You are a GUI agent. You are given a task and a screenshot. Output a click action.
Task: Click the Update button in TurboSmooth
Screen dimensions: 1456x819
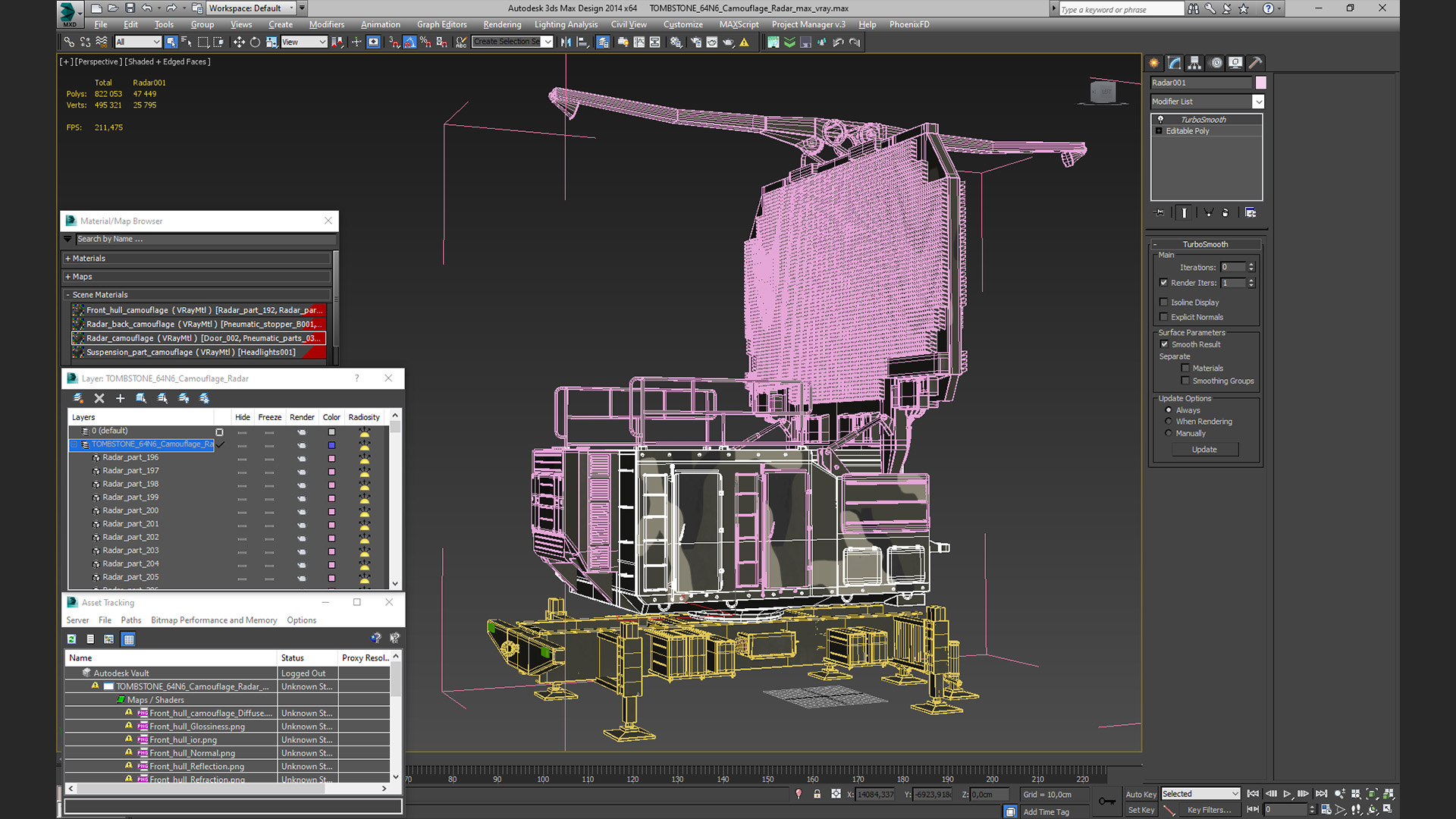coord(1204,450)
